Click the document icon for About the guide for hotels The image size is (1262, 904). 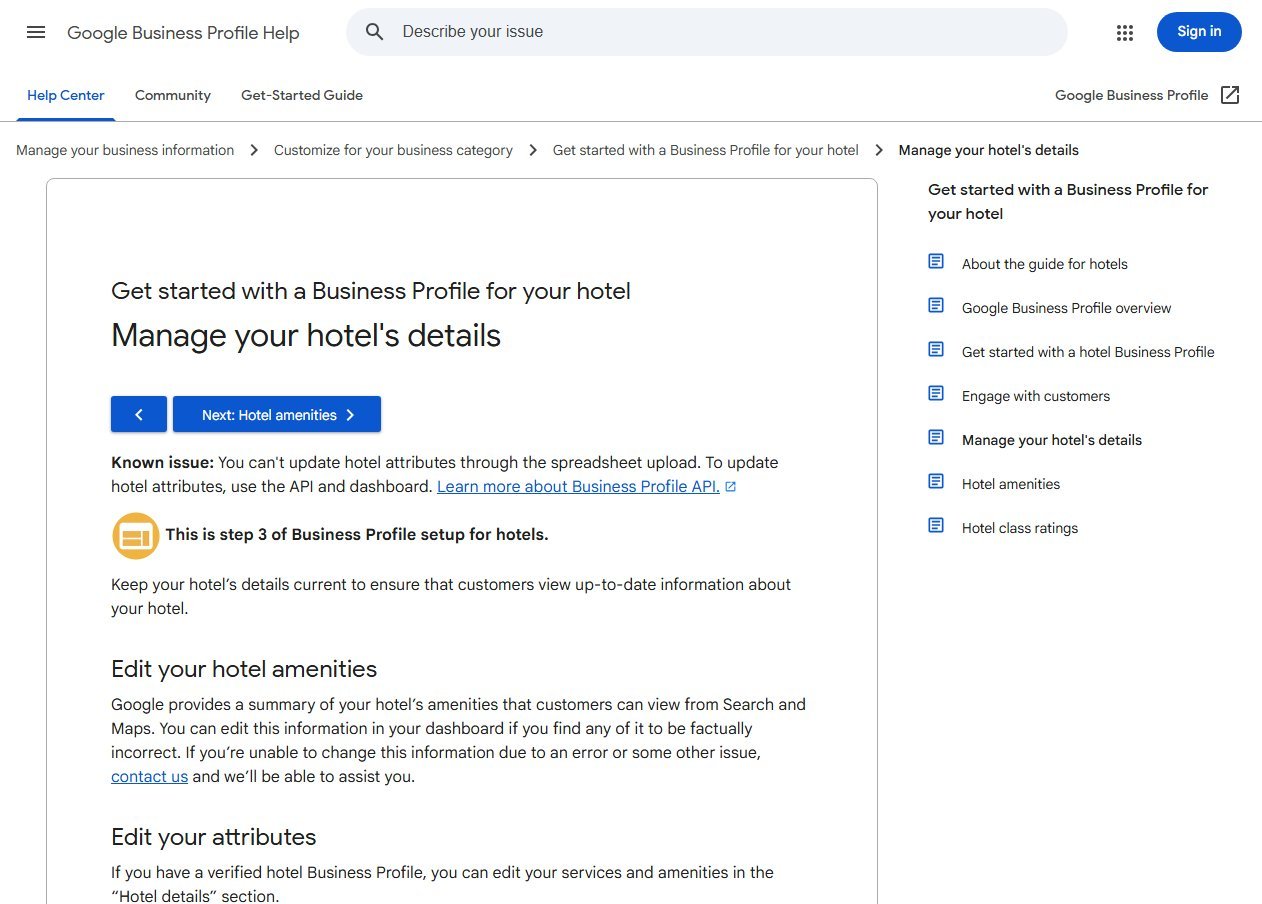pos(936,261)
